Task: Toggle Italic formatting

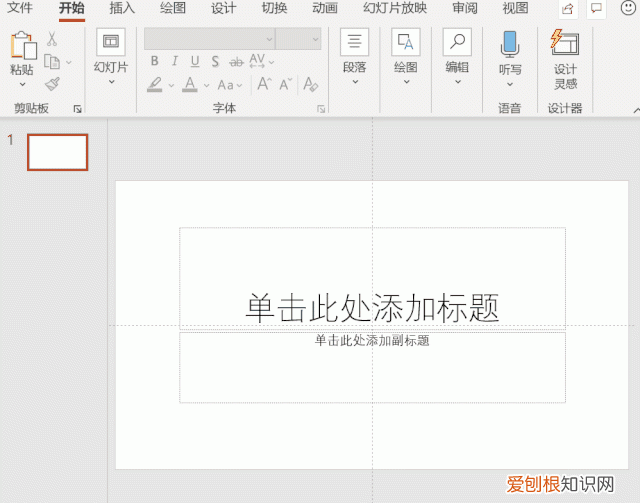Action: tap(175, 61)
